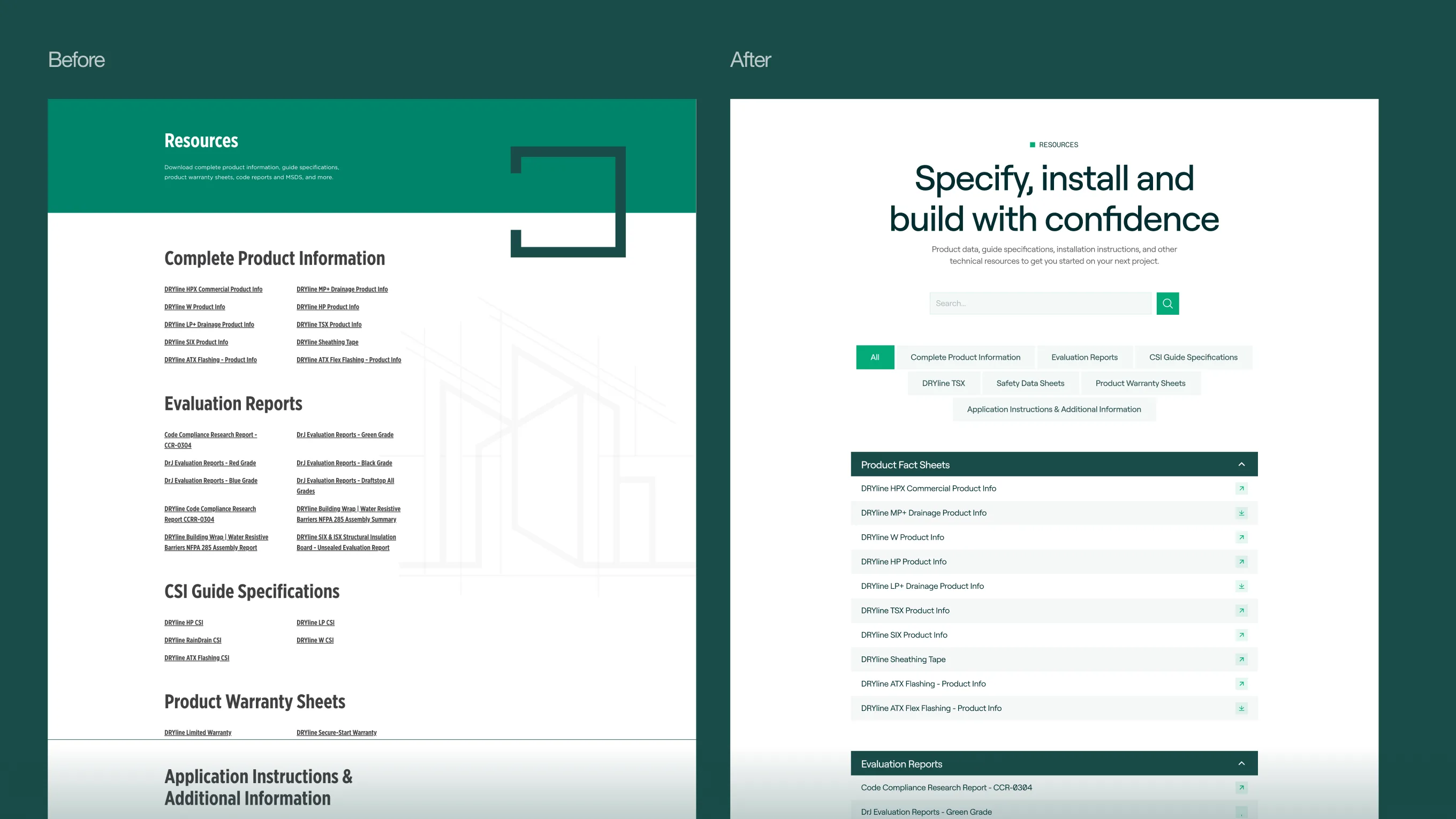Open DRYline W CSI link
This screenshot has height=819, width=1456.
(x=315, y=640)
